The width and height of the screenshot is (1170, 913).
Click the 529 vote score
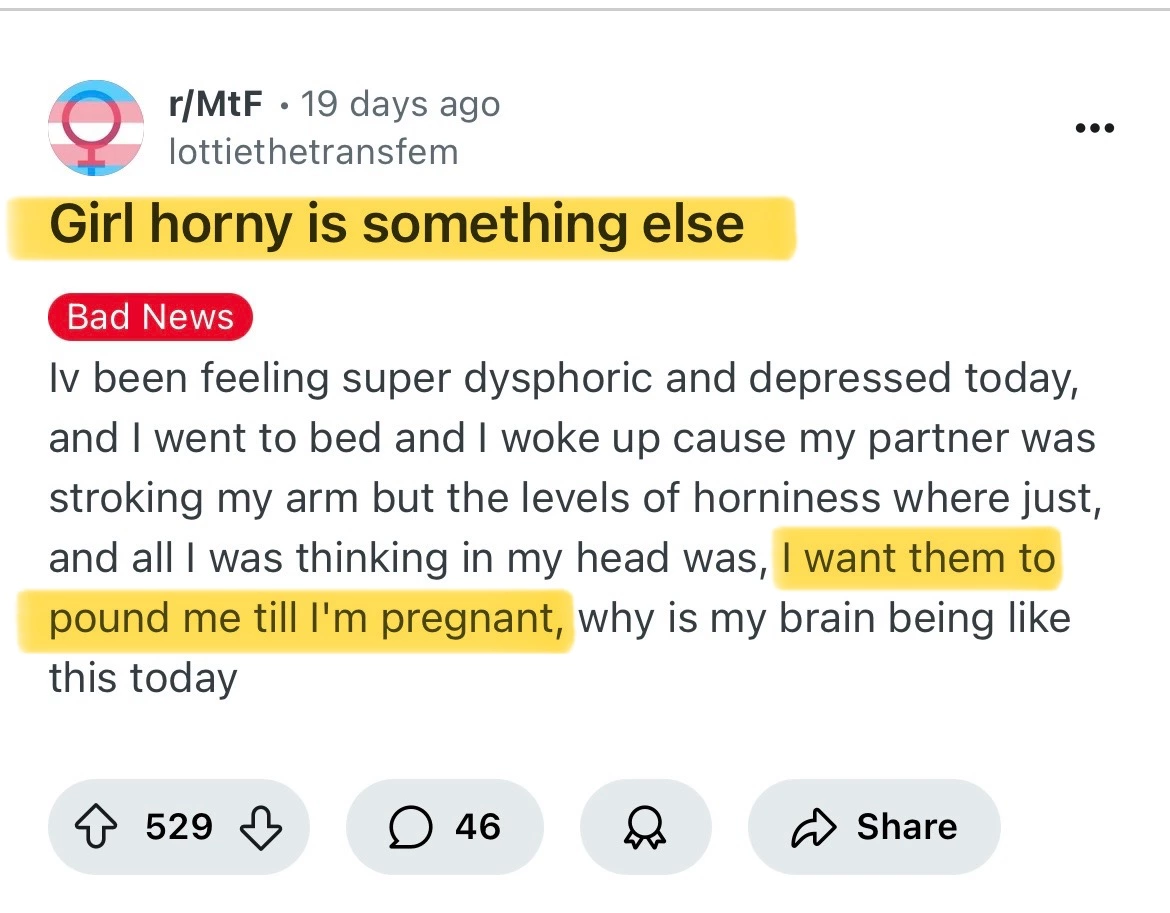pos(179,827)
